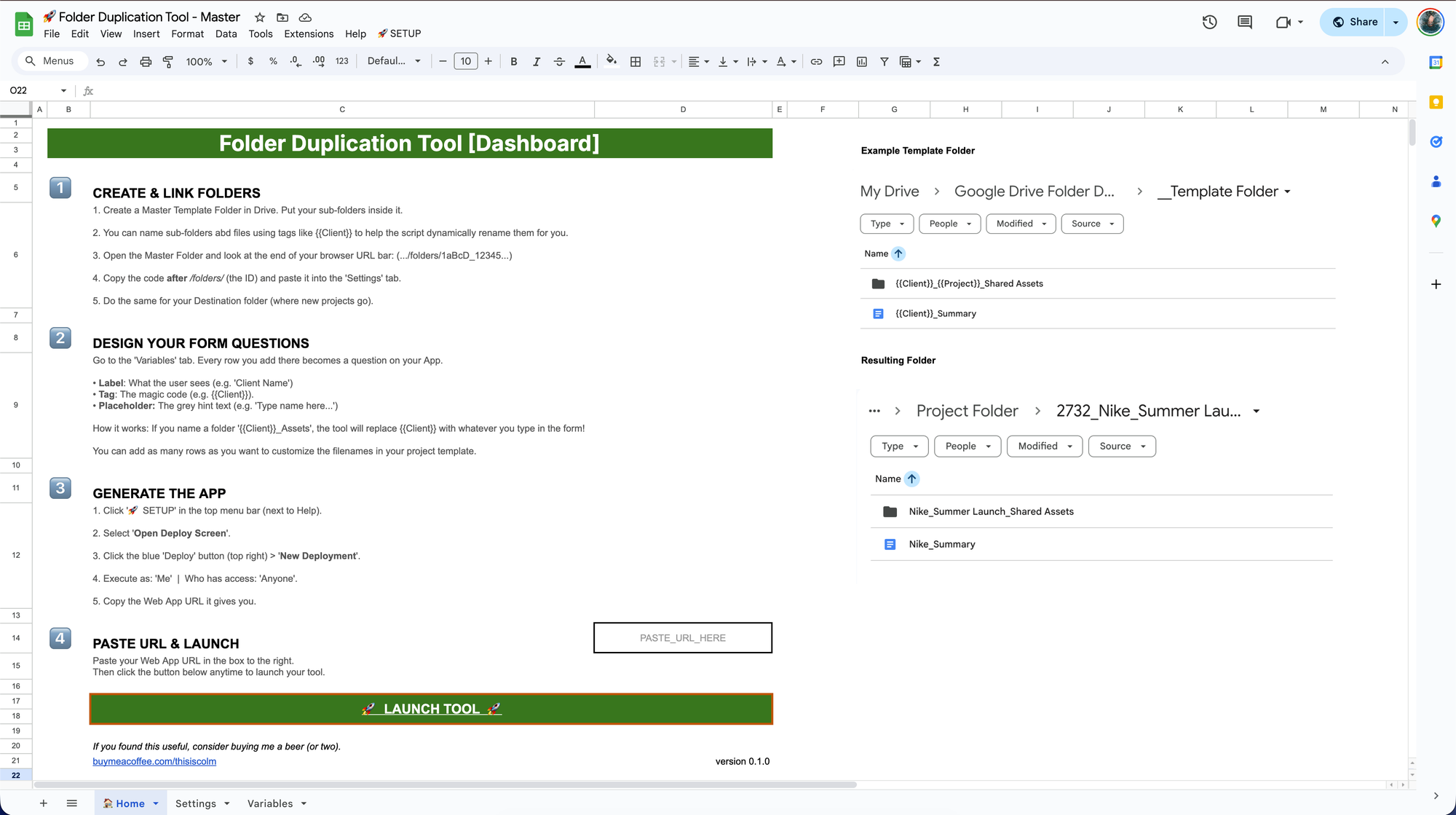1456x815 pixels.
Task: Open version history clock icon
Action: 1209,22
